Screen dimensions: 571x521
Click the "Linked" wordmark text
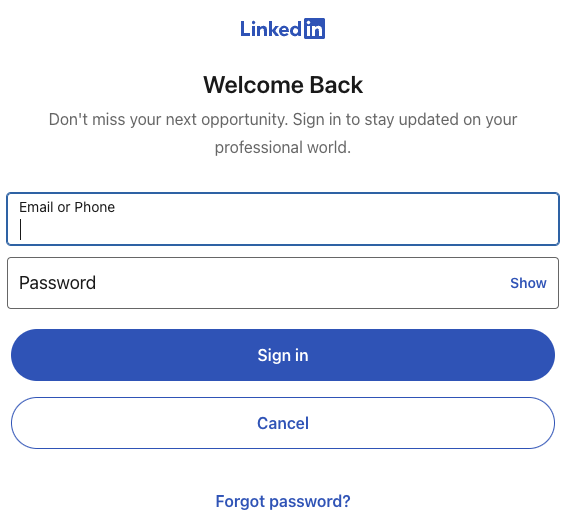[271, 29]
